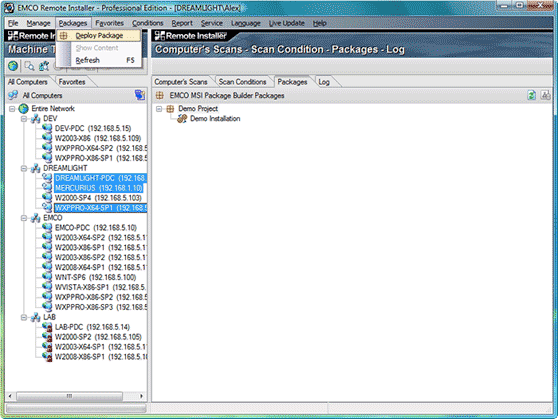Open the Language menu
The width and height of the screenshot is (558, 419).
tap(246, 23)
